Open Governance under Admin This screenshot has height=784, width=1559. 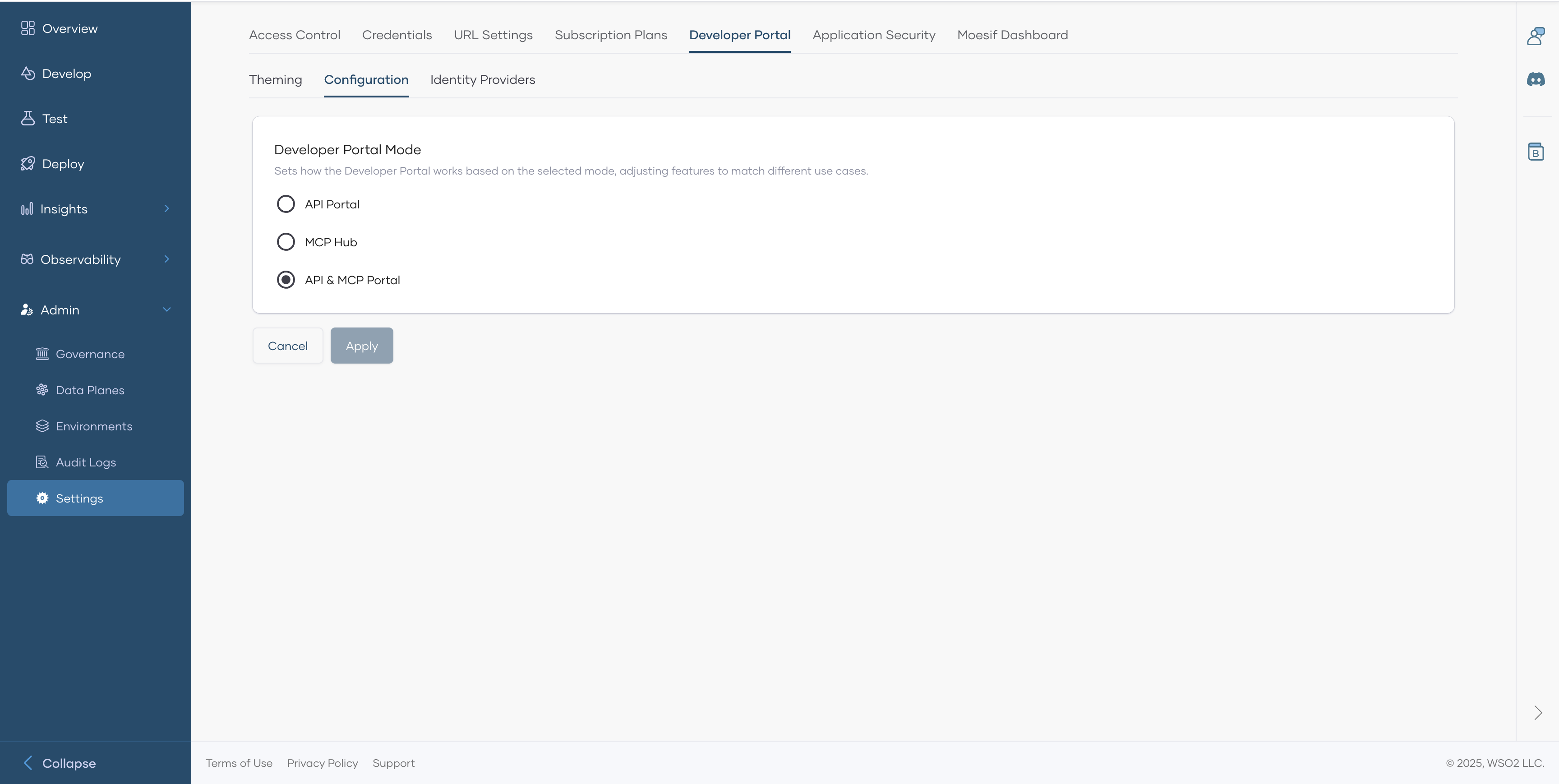[90, 354]
